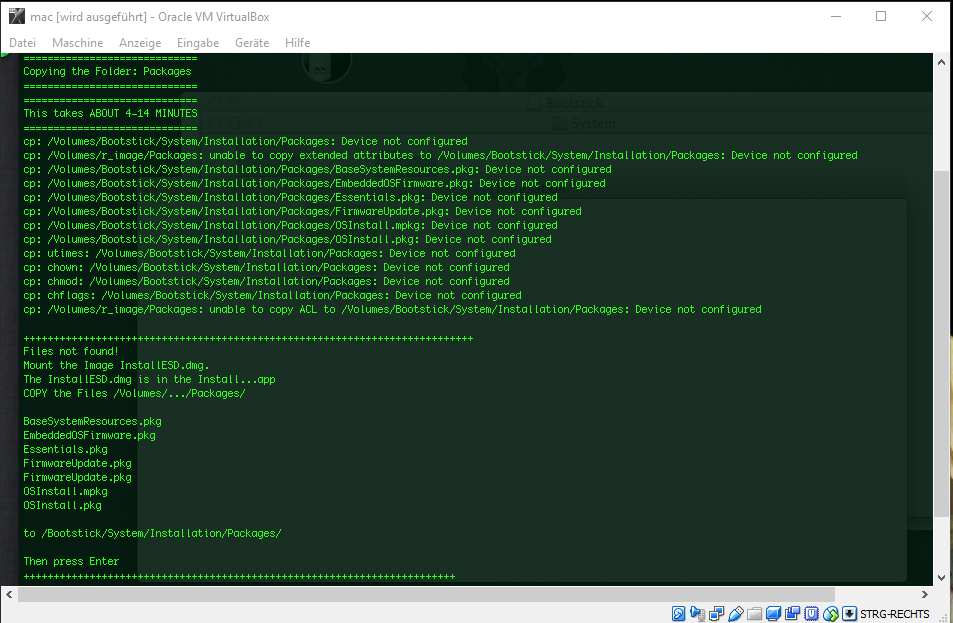Viewport: 953px width, 623px height.
Task: Maximize the VirtualBox window
Action: pyautogui.click(x=881, y=16)
